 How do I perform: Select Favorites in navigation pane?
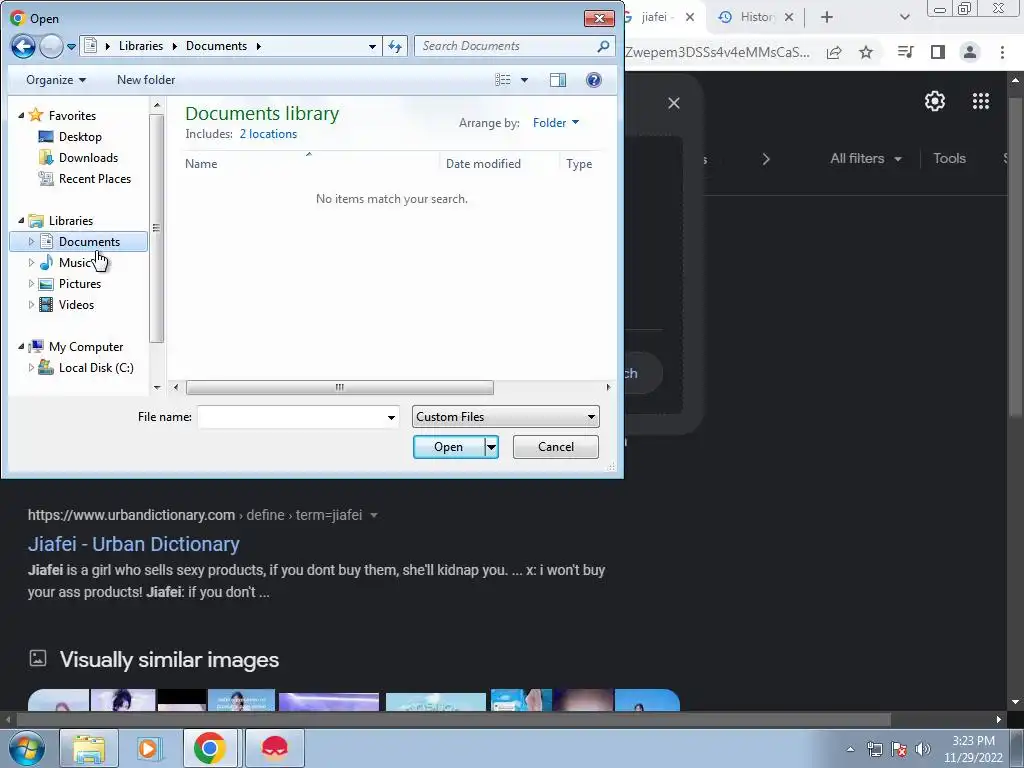(x=72, y=116)
